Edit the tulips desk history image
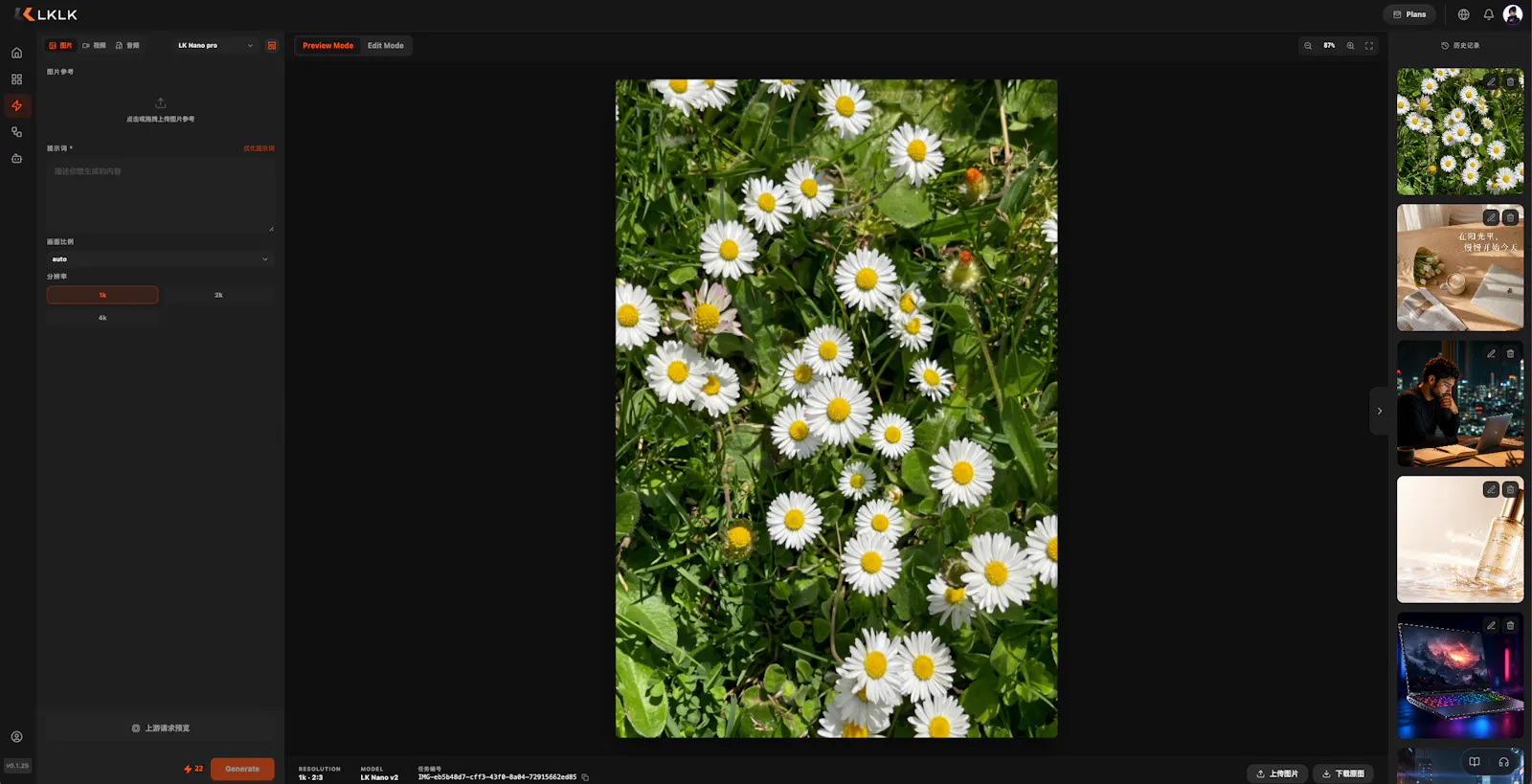1532x784 pixels. 1491,217
